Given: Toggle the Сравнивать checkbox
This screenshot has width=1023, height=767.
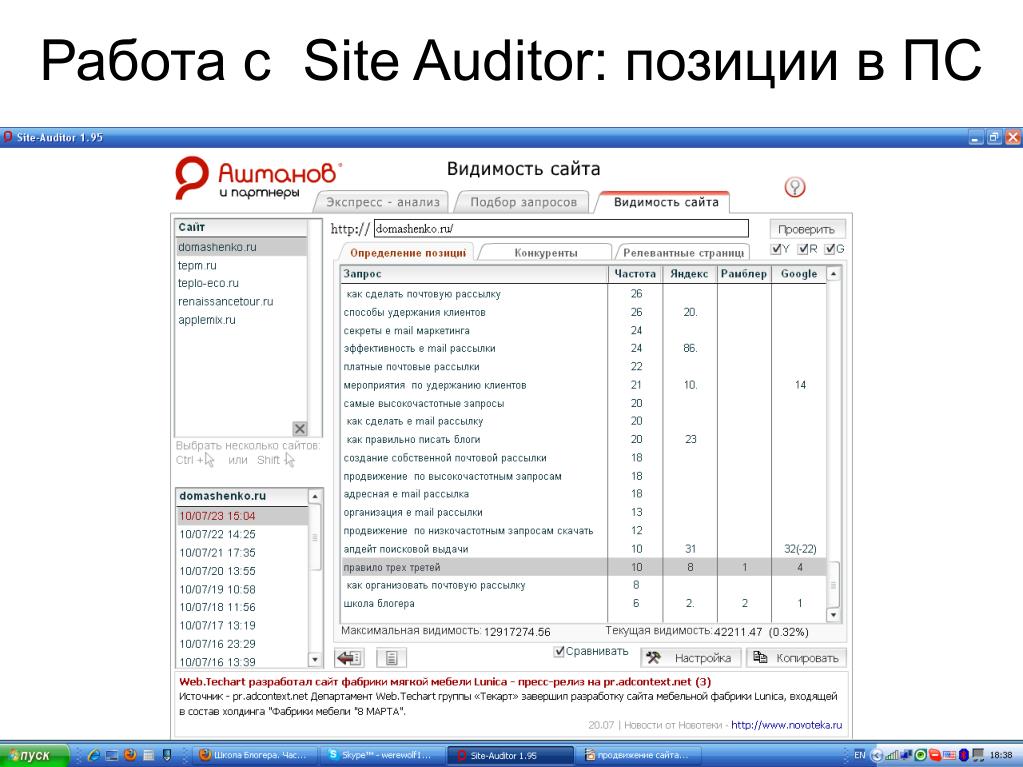Looking at the screenshot, I should [x=558, y=651].
